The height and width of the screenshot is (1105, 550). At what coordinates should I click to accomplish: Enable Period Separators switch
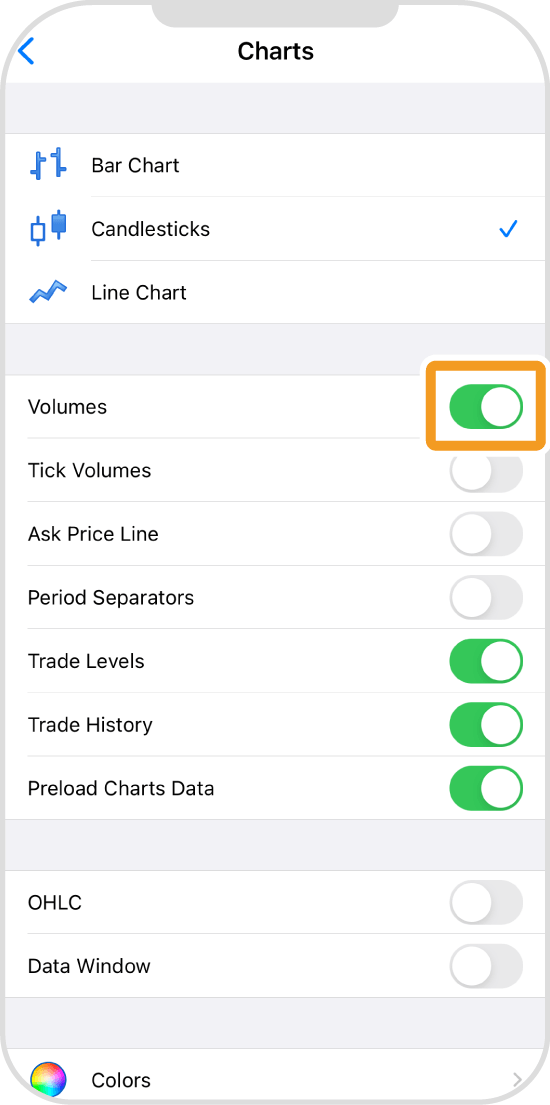point(487,598)
